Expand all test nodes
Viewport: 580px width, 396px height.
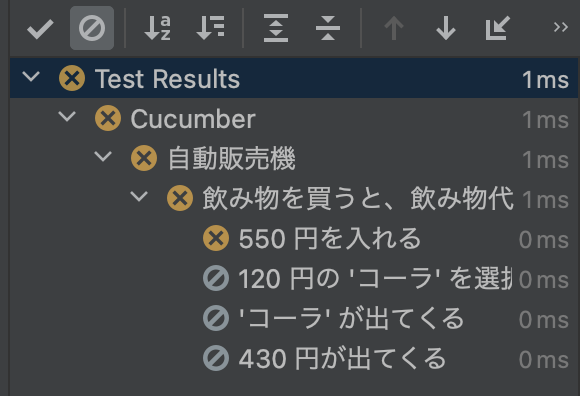point(276,28)
